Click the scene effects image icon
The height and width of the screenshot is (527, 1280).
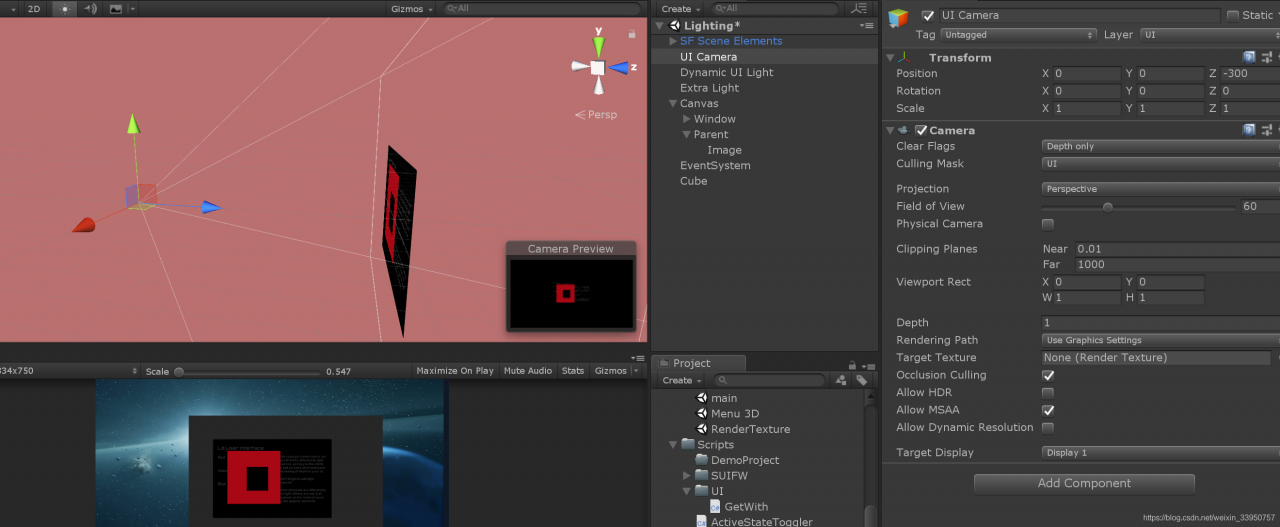click(116, 9)
